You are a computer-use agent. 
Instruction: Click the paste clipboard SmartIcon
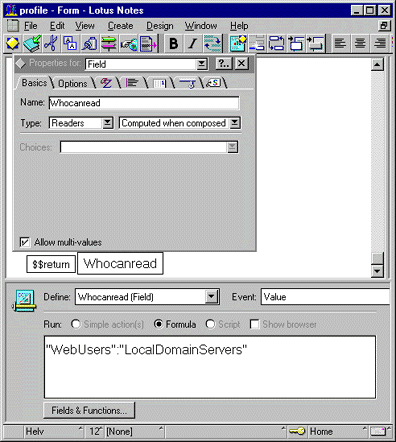[89, 44]
